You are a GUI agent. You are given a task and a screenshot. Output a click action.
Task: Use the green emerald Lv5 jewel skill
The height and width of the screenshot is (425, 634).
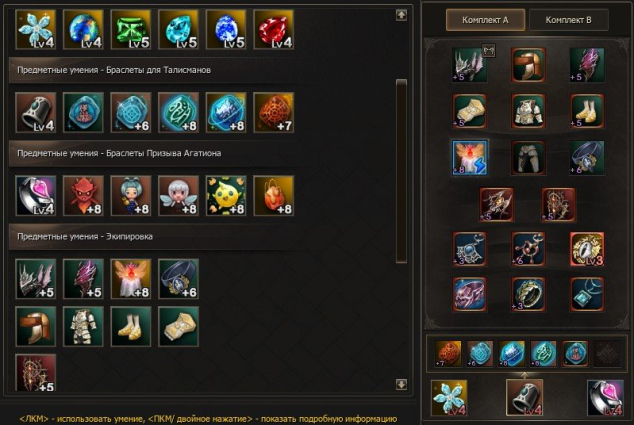(x=131, y=30)
